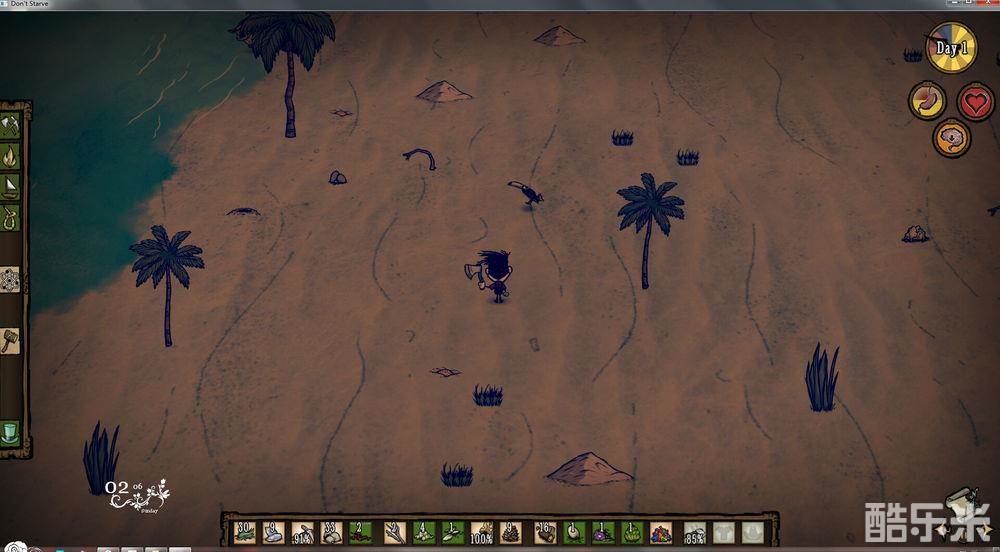Screen dimensions: 1000x552
Task: Select the stack of 33 rocks
Action: [332, 532]
